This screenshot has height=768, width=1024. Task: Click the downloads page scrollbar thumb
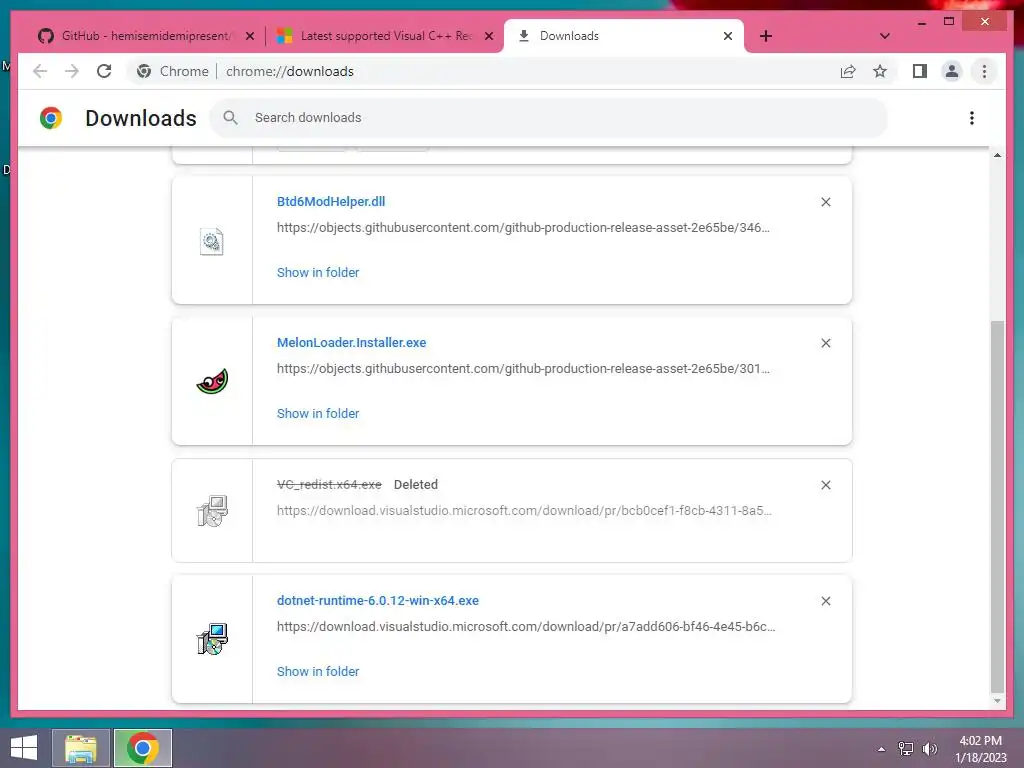(997, 506)
